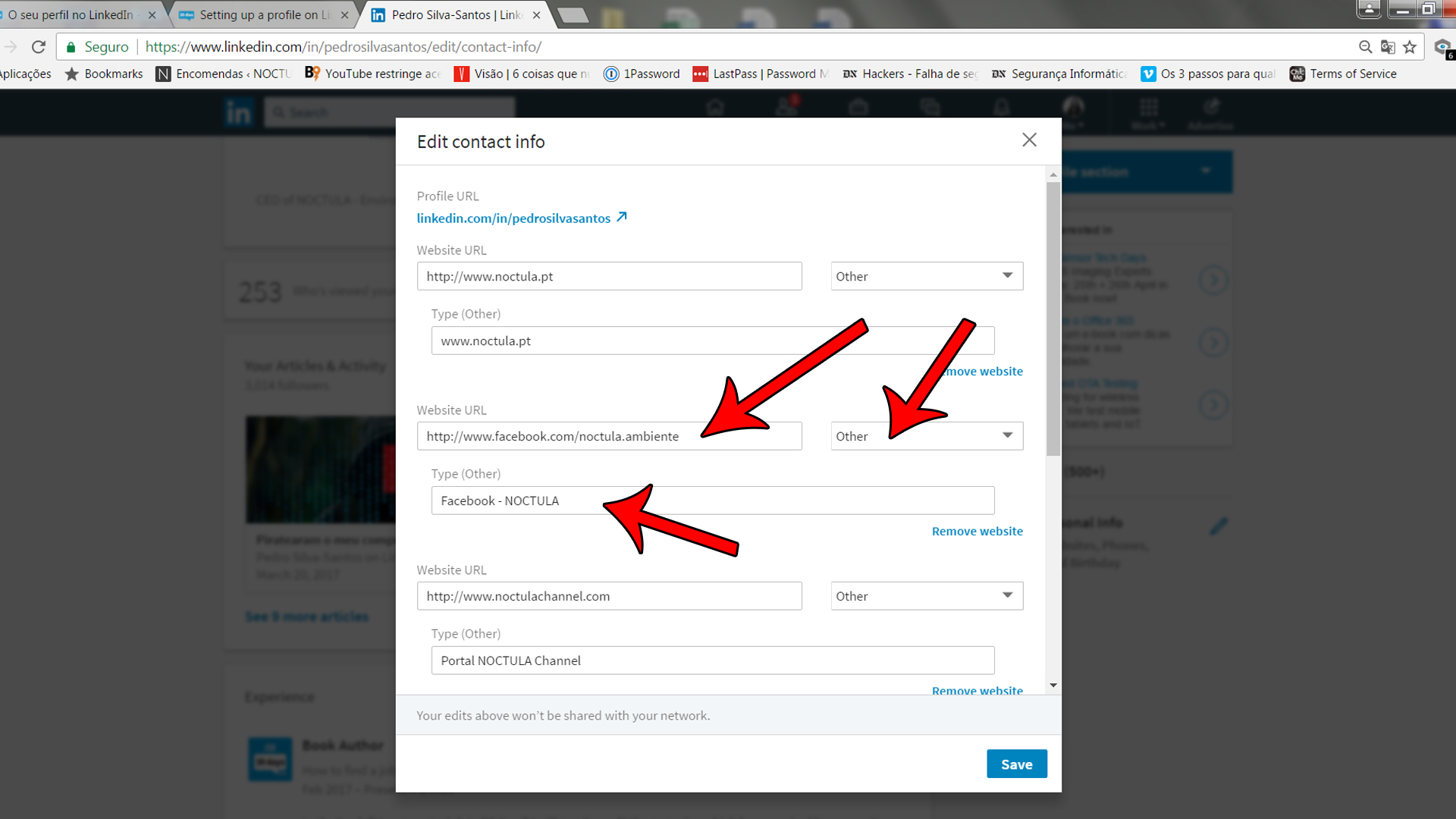Viewport: 1456px width, 819px height.
Task: Click the dialog scrollbar up arrow
Action: pos(1053,174)
